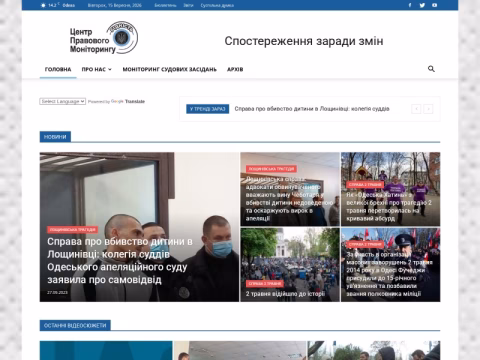Show previous trending headline arrow
The height and width of the screenshot is (360, 480).
(x=416, y=109)
